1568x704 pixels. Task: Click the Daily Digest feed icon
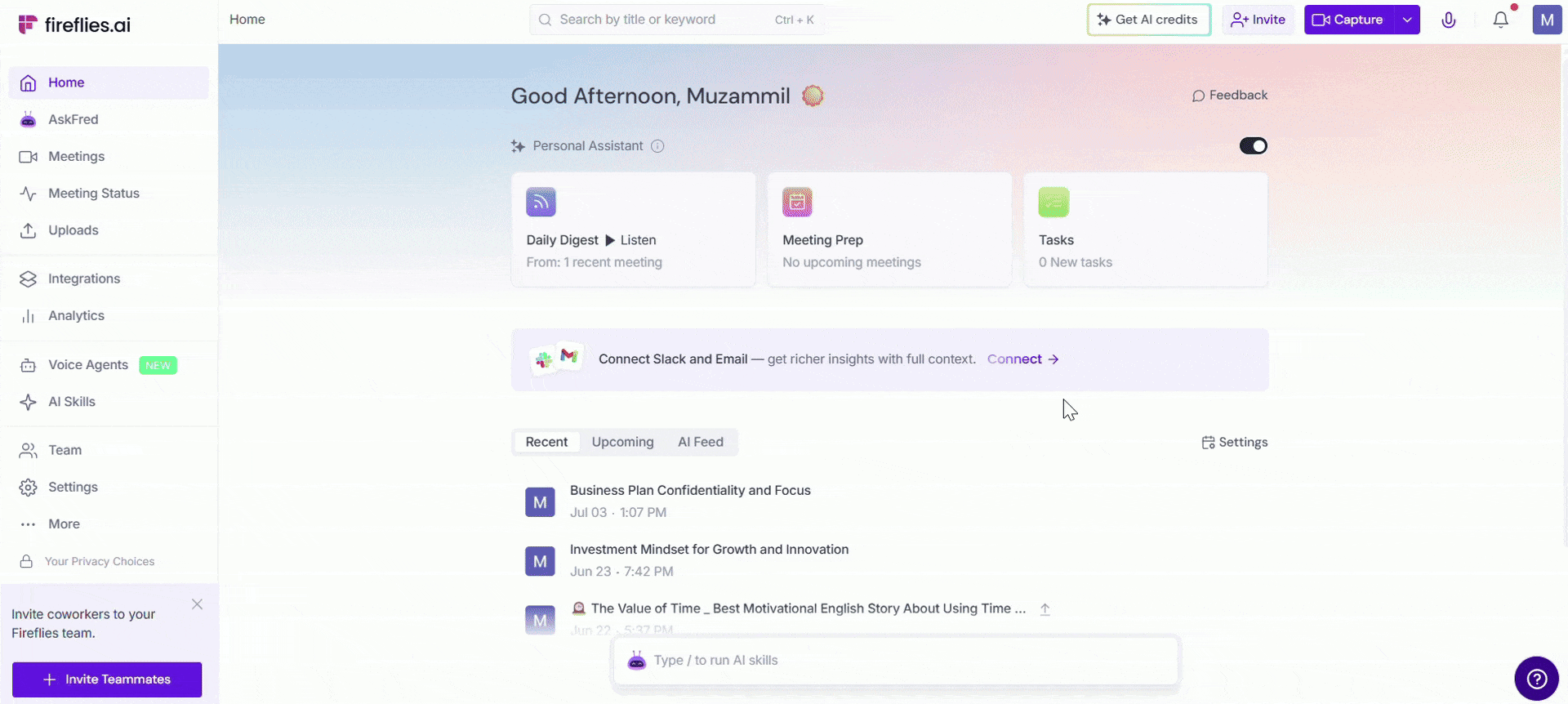(x=541, y=202)
